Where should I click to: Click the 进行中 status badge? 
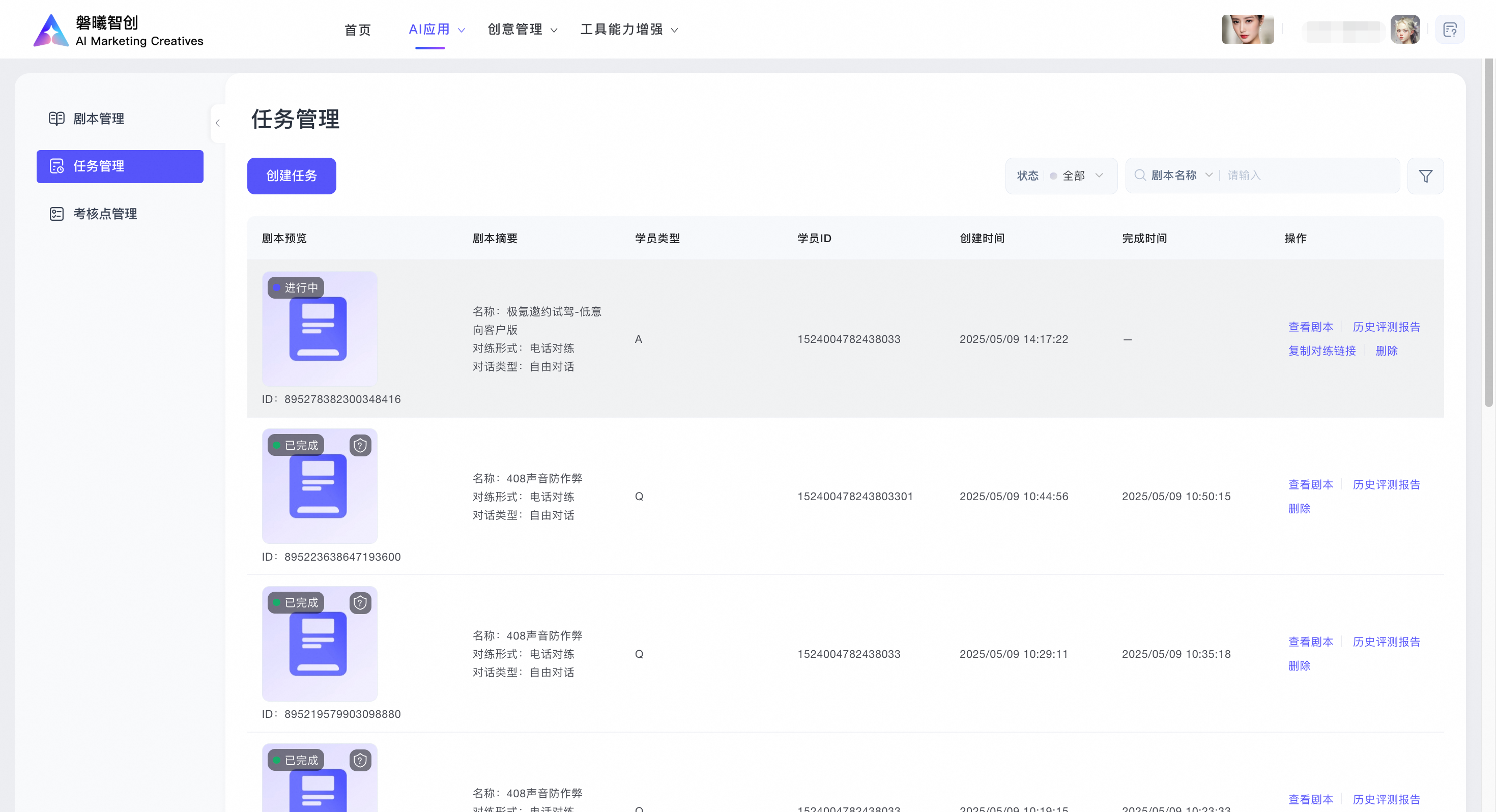(296, 287)
